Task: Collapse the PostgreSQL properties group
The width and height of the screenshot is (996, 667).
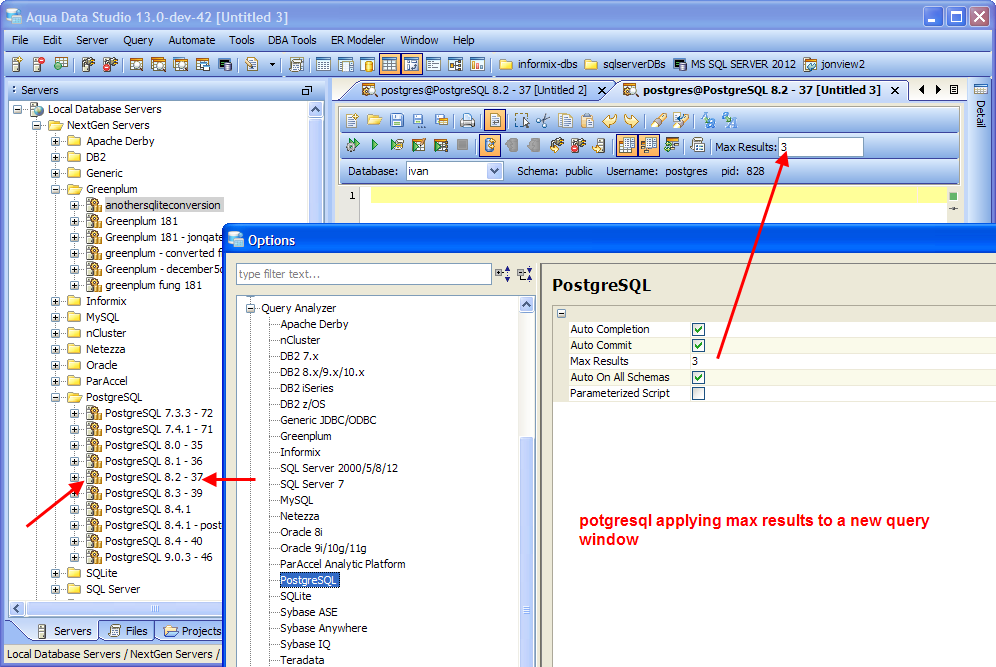Action: coord(562,313)
